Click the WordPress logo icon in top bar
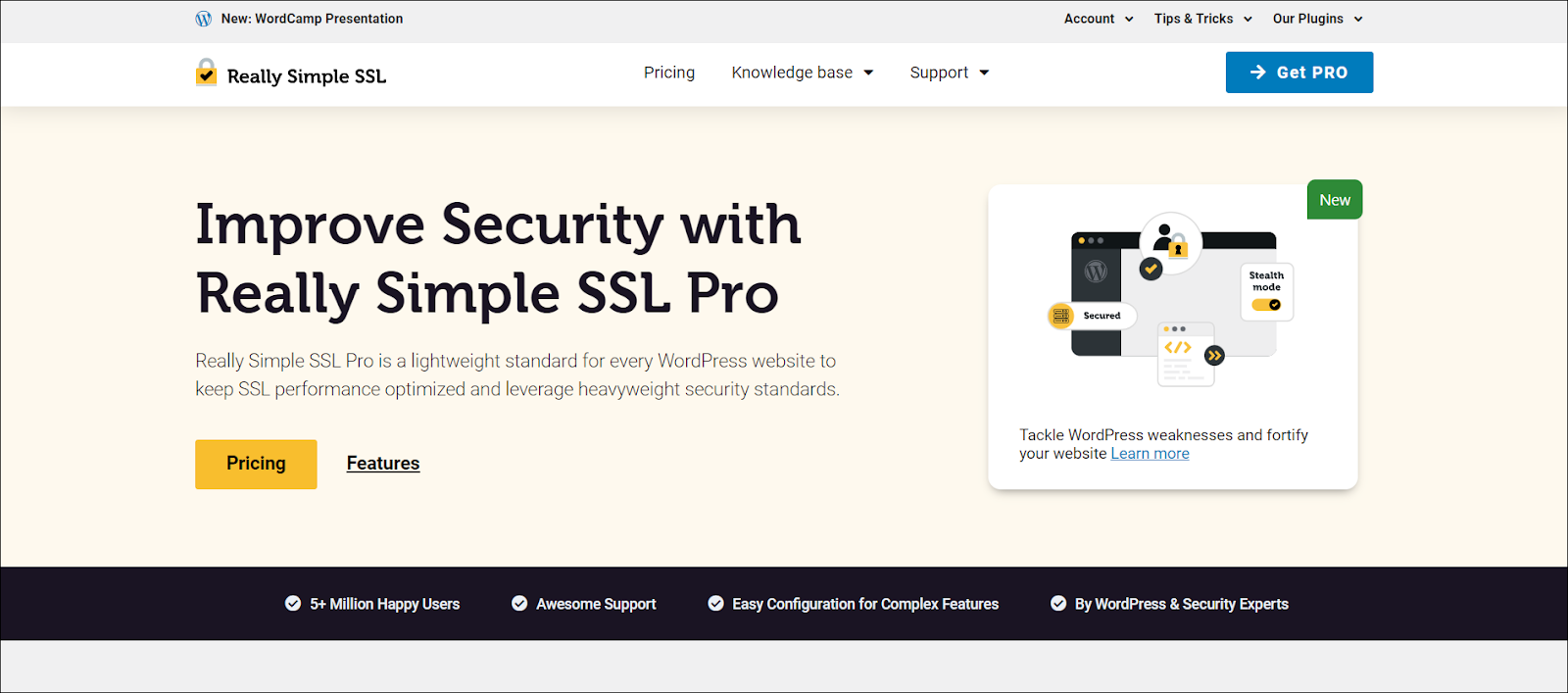 pos(204,19)
